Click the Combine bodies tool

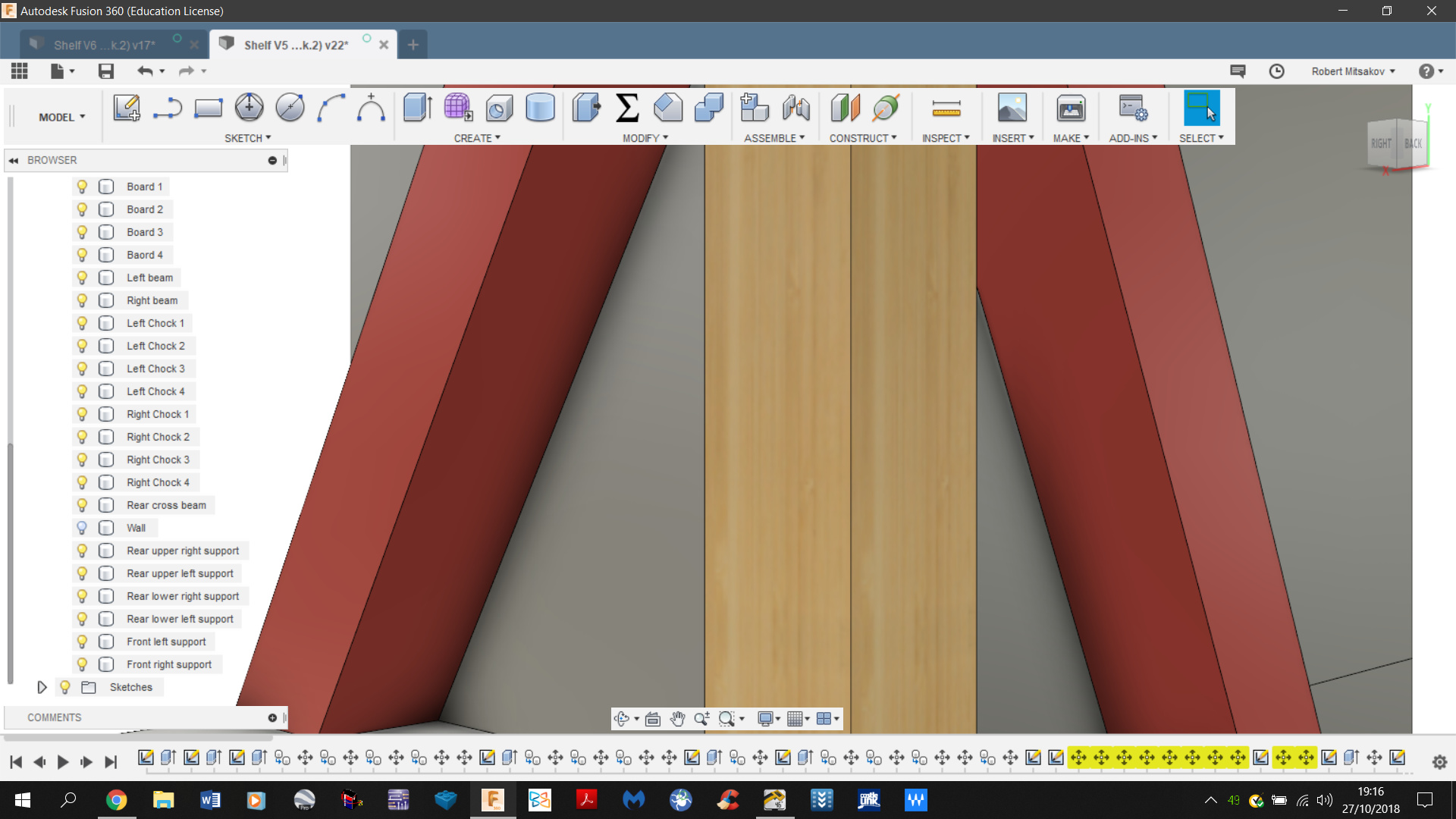[709, 108]
